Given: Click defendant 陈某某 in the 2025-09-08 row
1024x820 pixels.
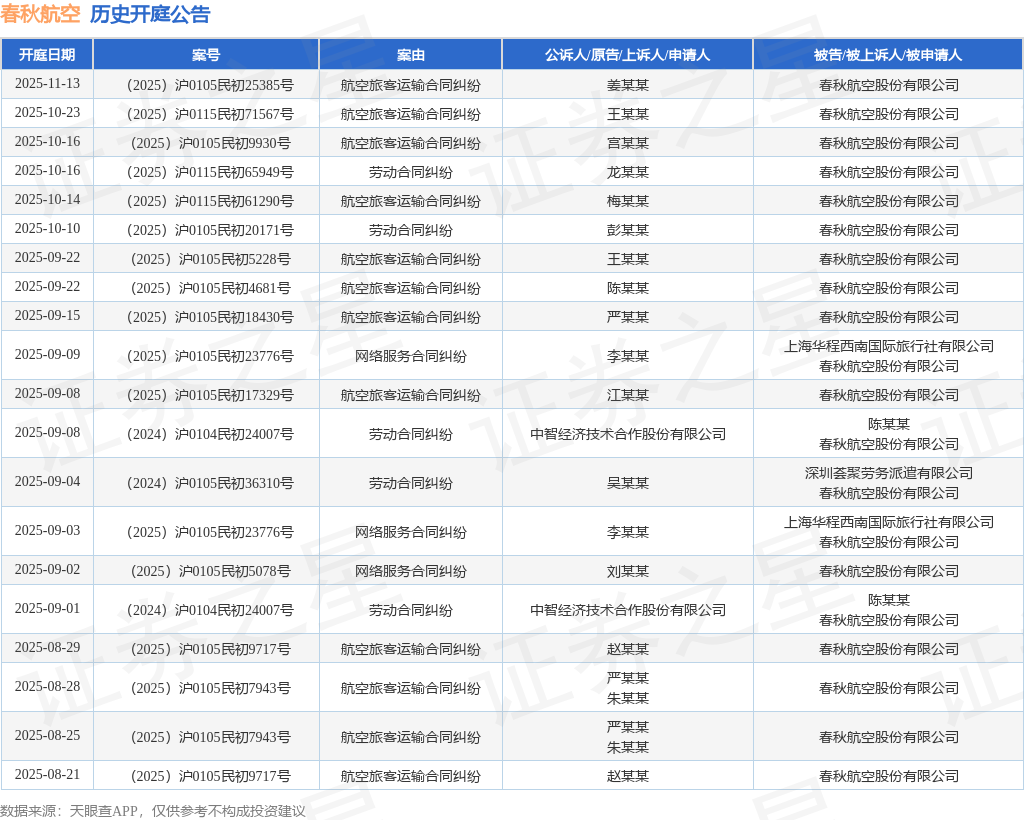Looking at the screenshot, I should tap(889, 424).
